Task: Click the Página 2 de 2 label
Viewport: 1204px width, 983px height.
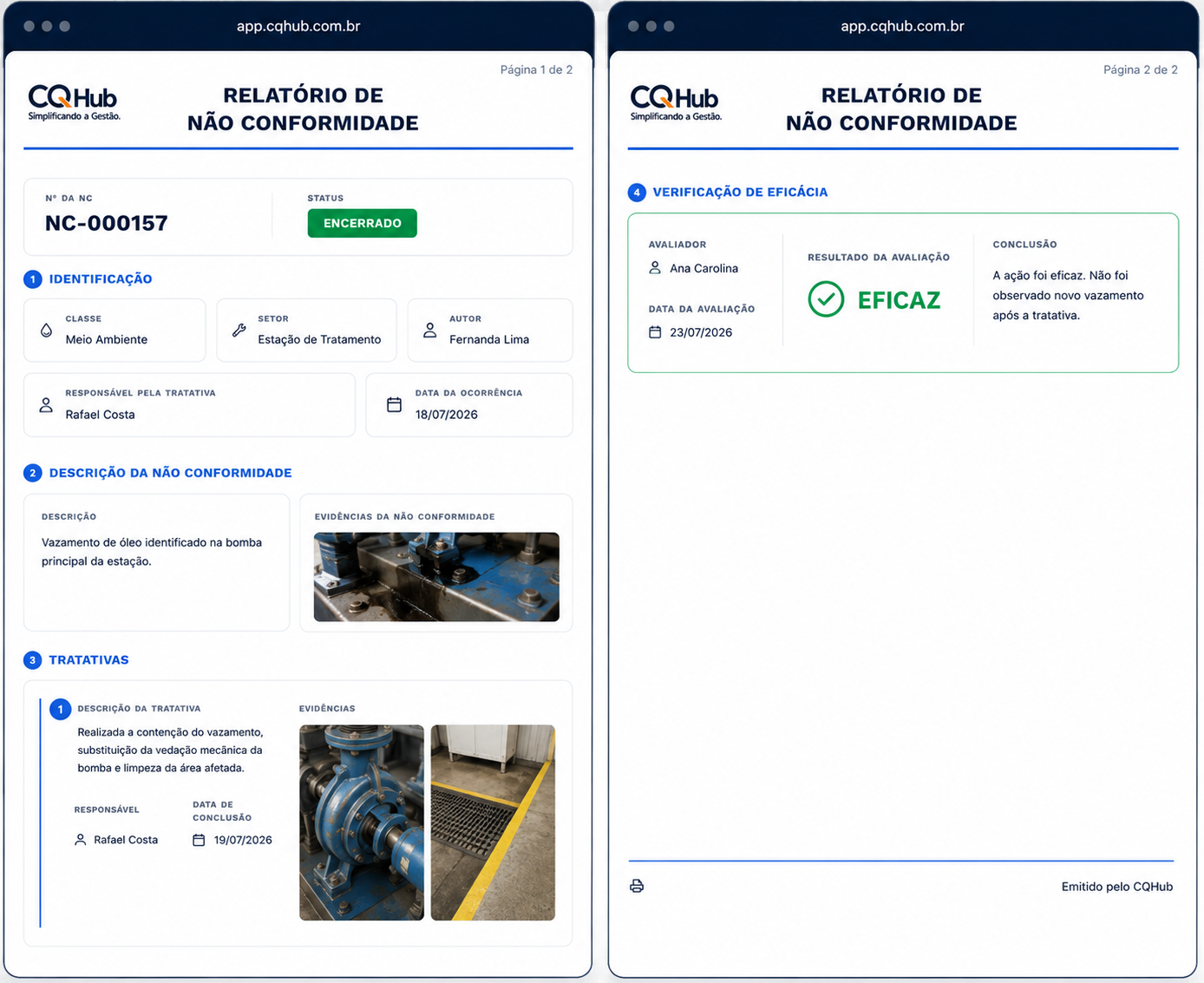Action: (x=1141, y=69)
